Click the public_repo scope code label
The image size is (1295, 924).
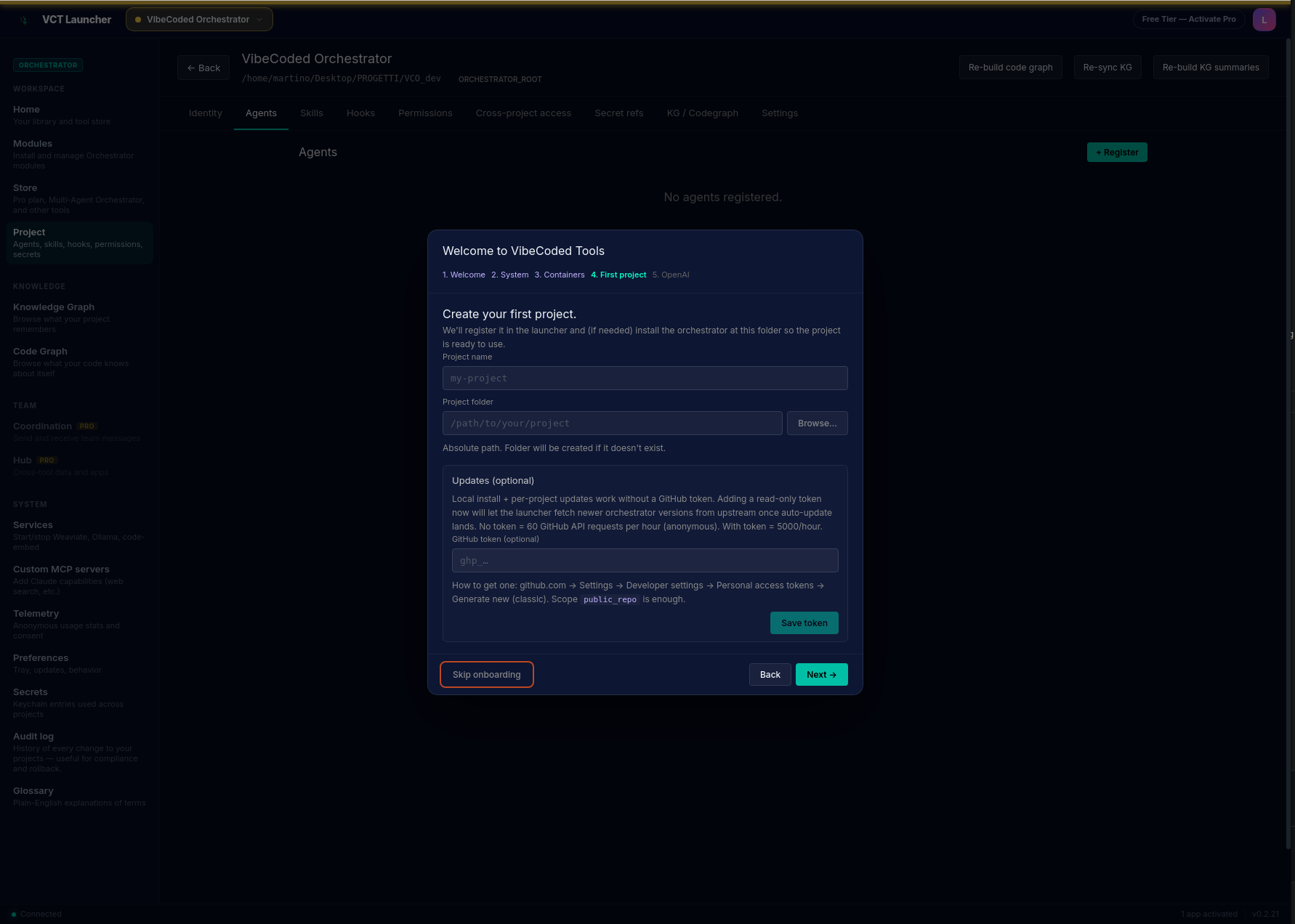click(x=610, y=600)
